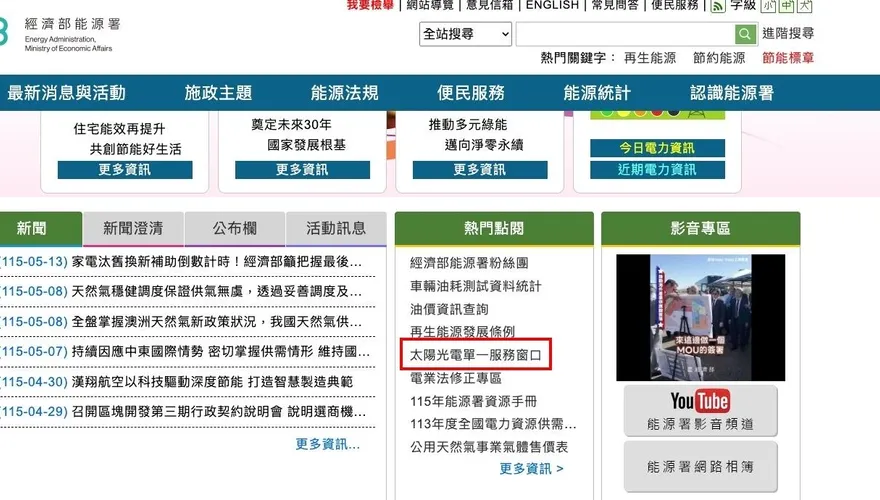Open 油價資訊查詢 link
This screenshot has height=500, width=880.
(x=449, y=309)
